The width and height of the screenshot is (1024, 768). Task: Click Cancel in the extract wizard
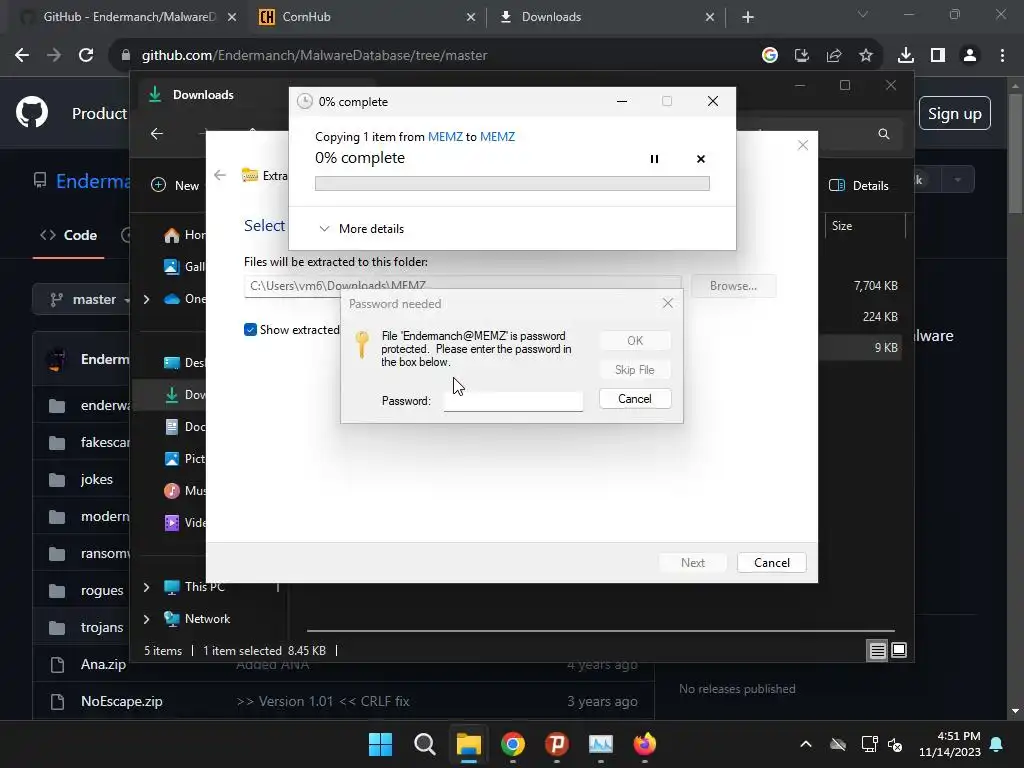click(771, 562)
